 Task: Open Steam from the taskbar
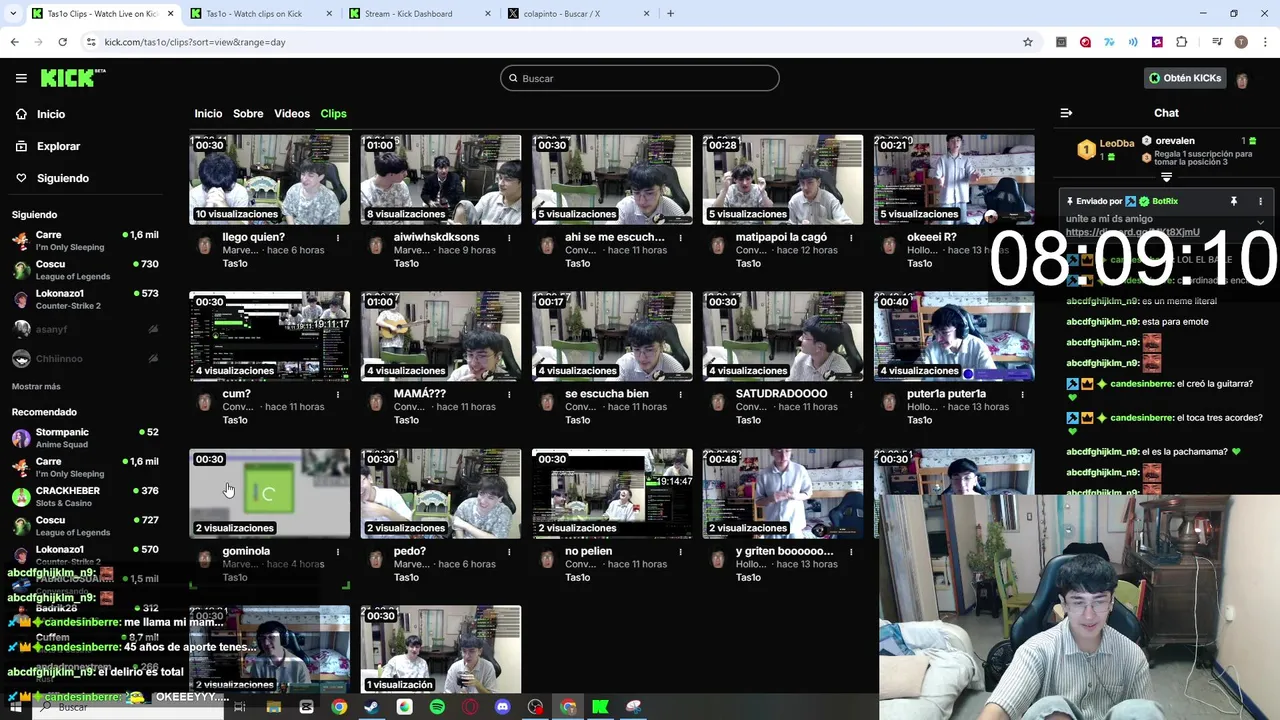coord(371,707)
